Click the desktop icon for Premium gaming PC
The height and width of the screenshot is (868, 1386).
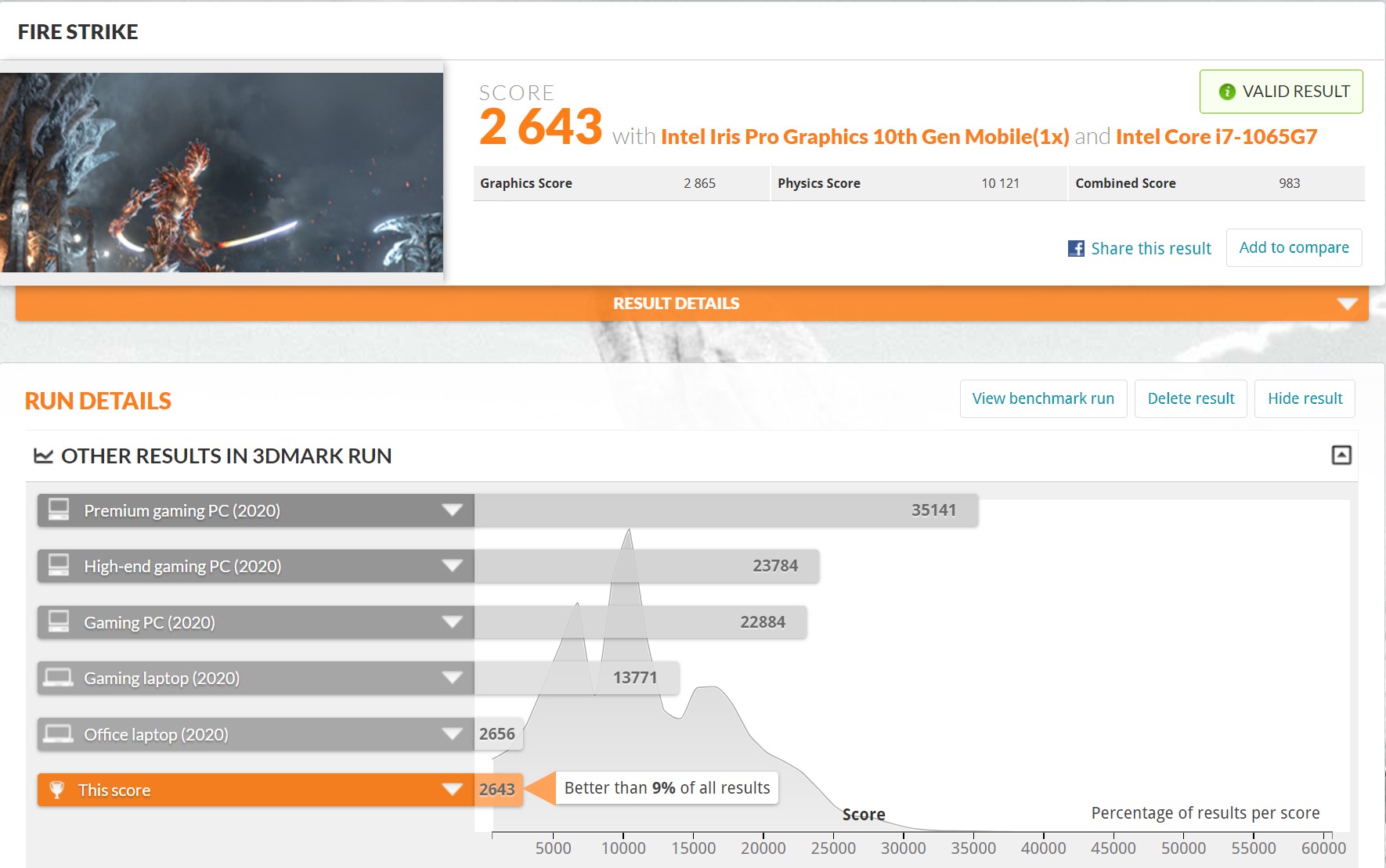[59, 510]
